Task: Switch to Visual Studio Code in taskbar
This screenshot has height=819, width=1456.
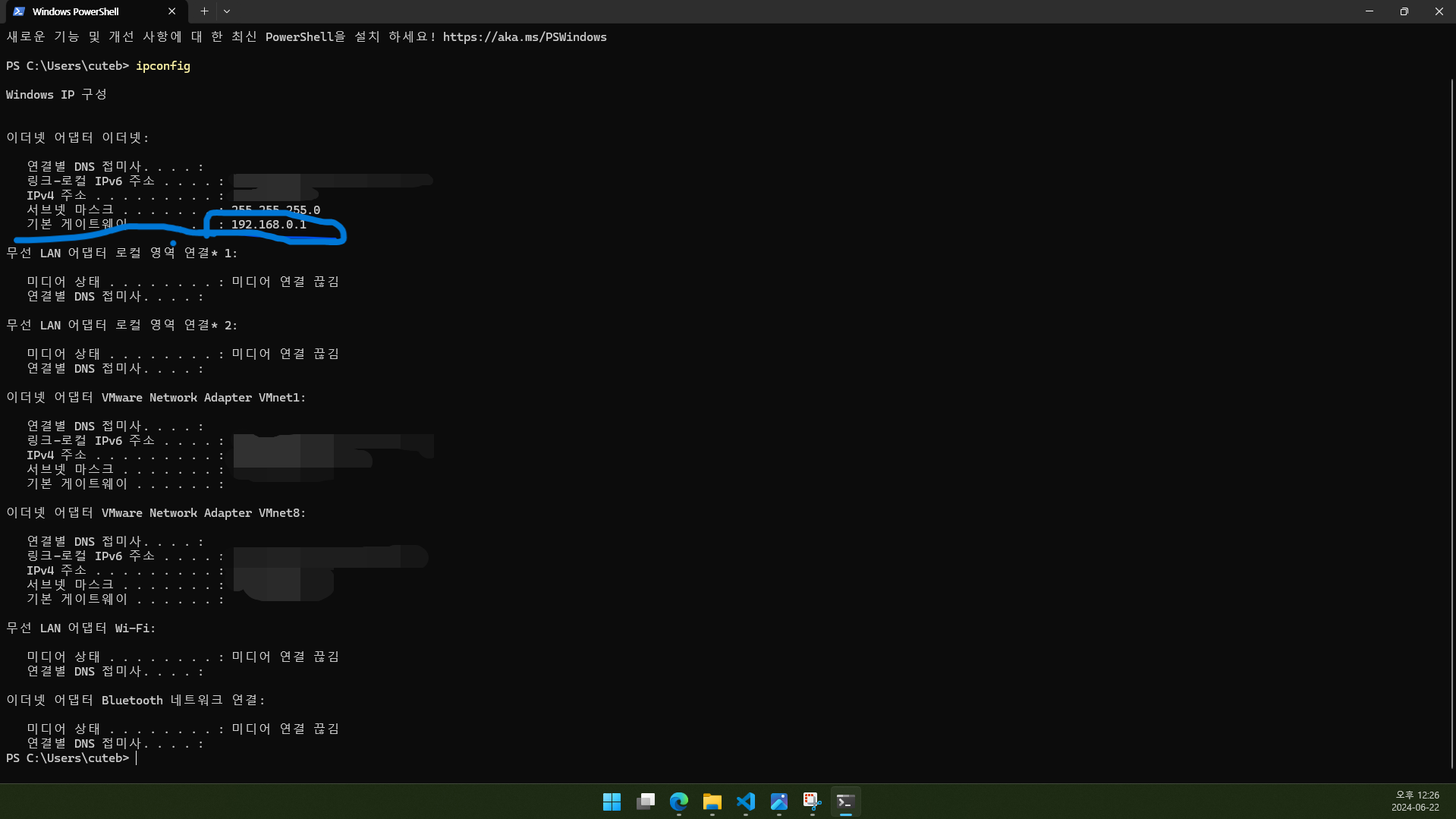Action: [x=746, y=802]
